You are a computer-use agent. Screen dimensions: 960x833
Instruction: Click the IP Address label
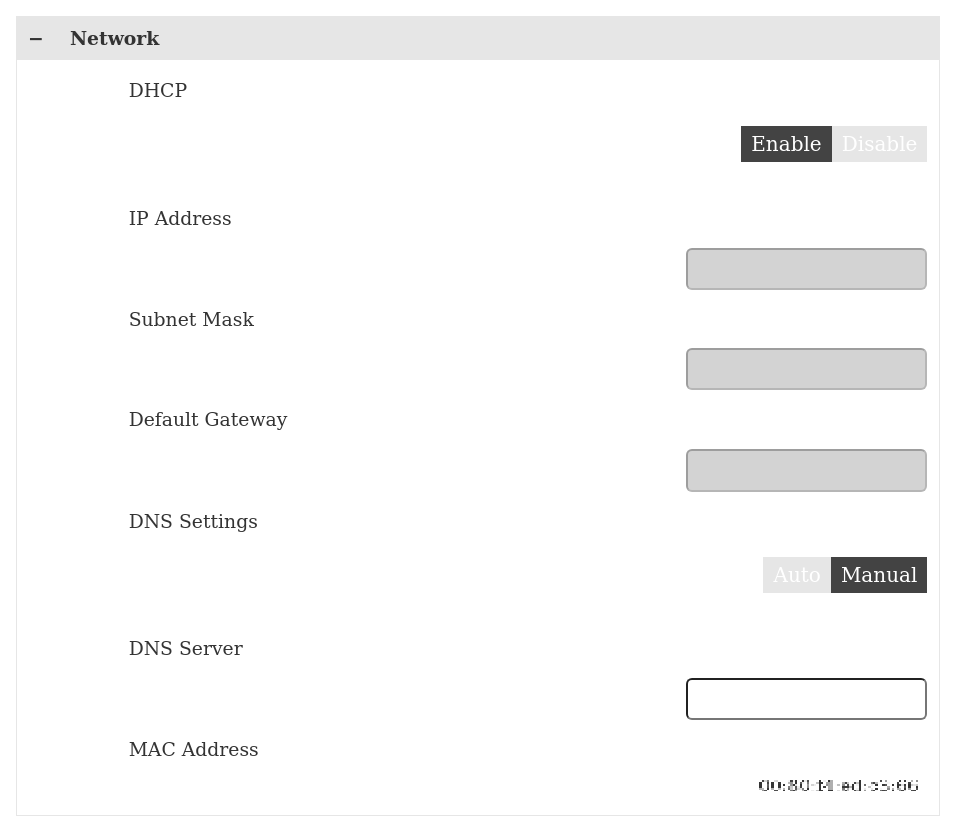click(180, 219)
